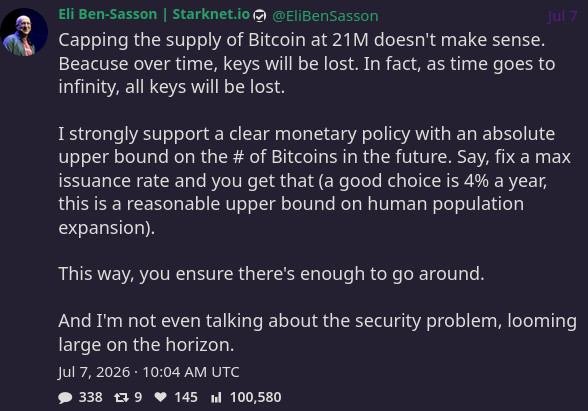This screenshot has width=588, height=411.
Task: Click the purple Jul 7 date link
Action: pyautogui.click(x=562, y=16)
